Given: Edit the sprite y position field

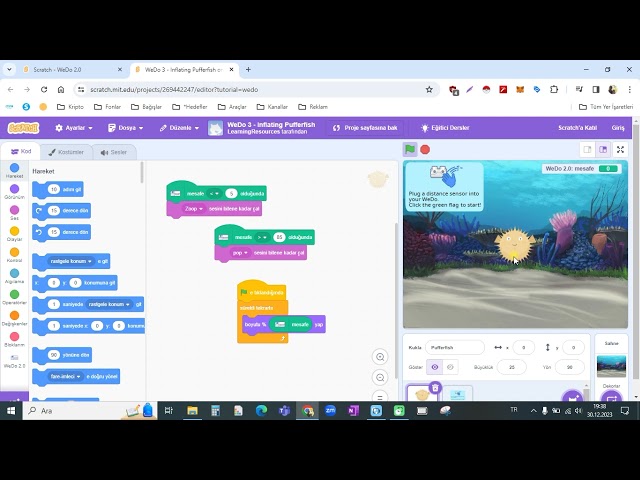Looking at the screenshot, I should click(573, 347).
